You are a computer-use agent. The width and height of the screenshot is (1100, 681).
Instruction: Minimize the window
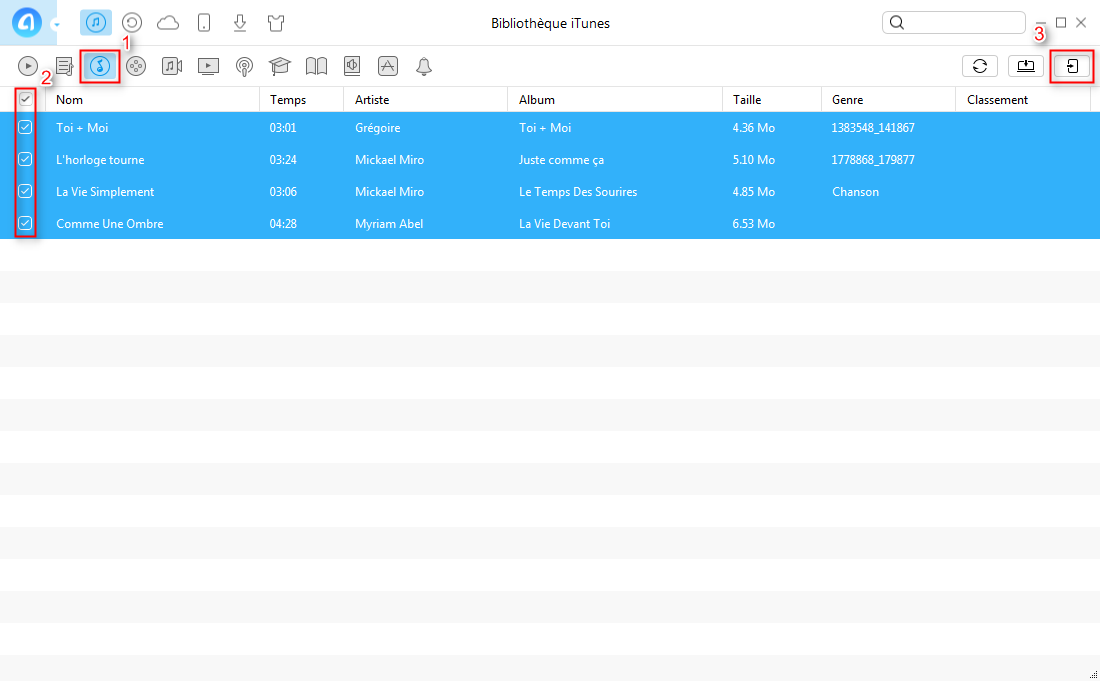pos(1040,23)
